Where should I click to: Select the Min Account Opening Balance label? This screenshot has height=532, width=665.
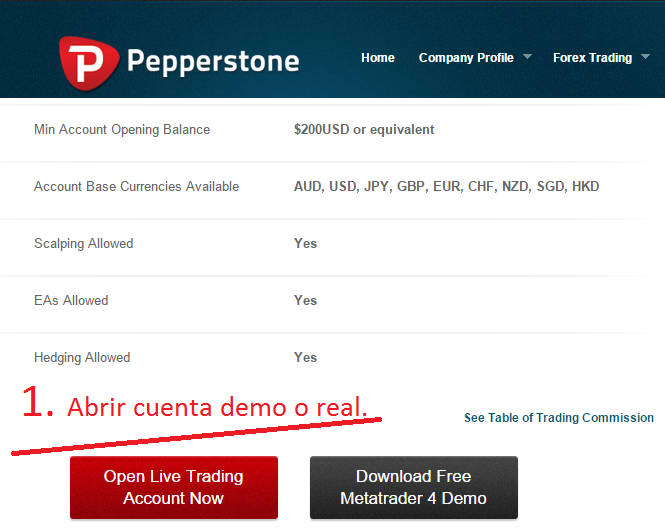tap(122, 130)
